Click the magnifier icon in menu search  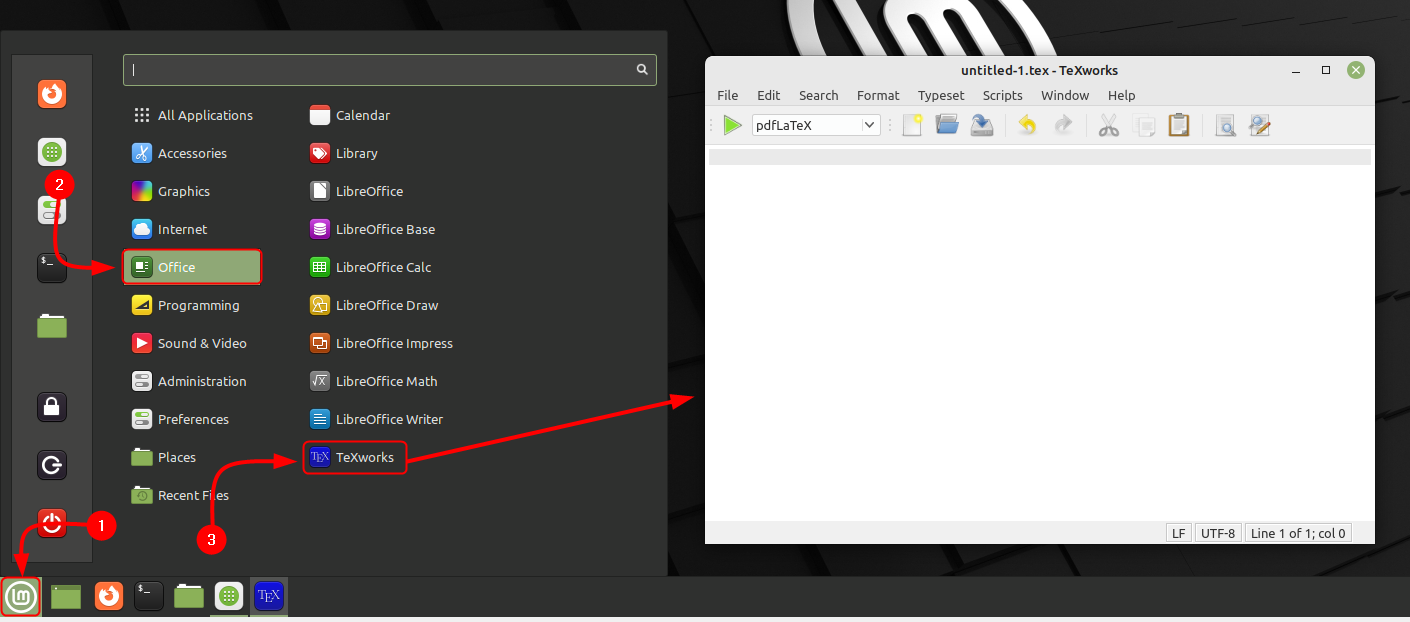(x=642, y=70)
